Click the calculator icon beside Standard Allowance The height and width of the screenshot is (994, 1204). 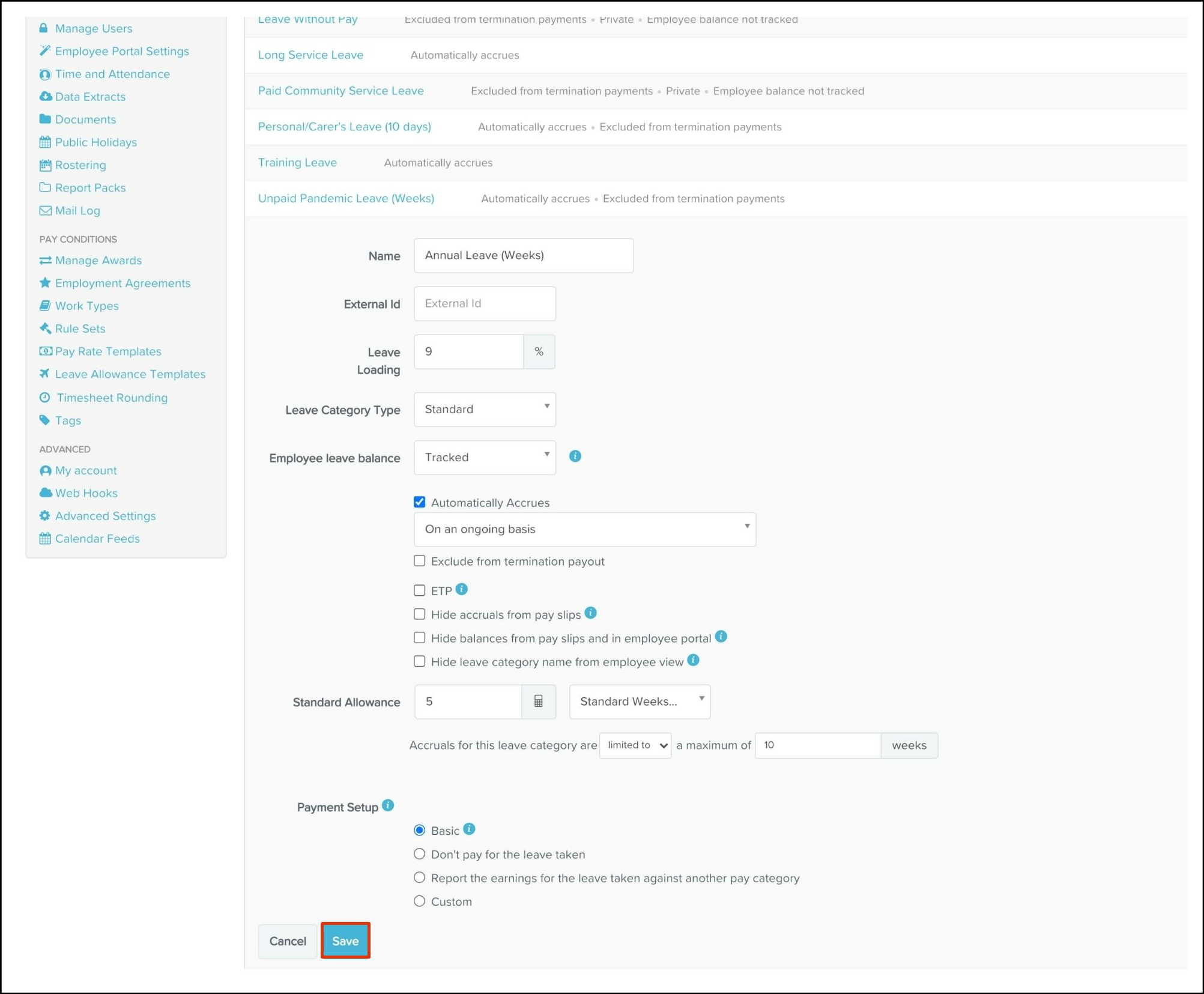click(538, 701)
